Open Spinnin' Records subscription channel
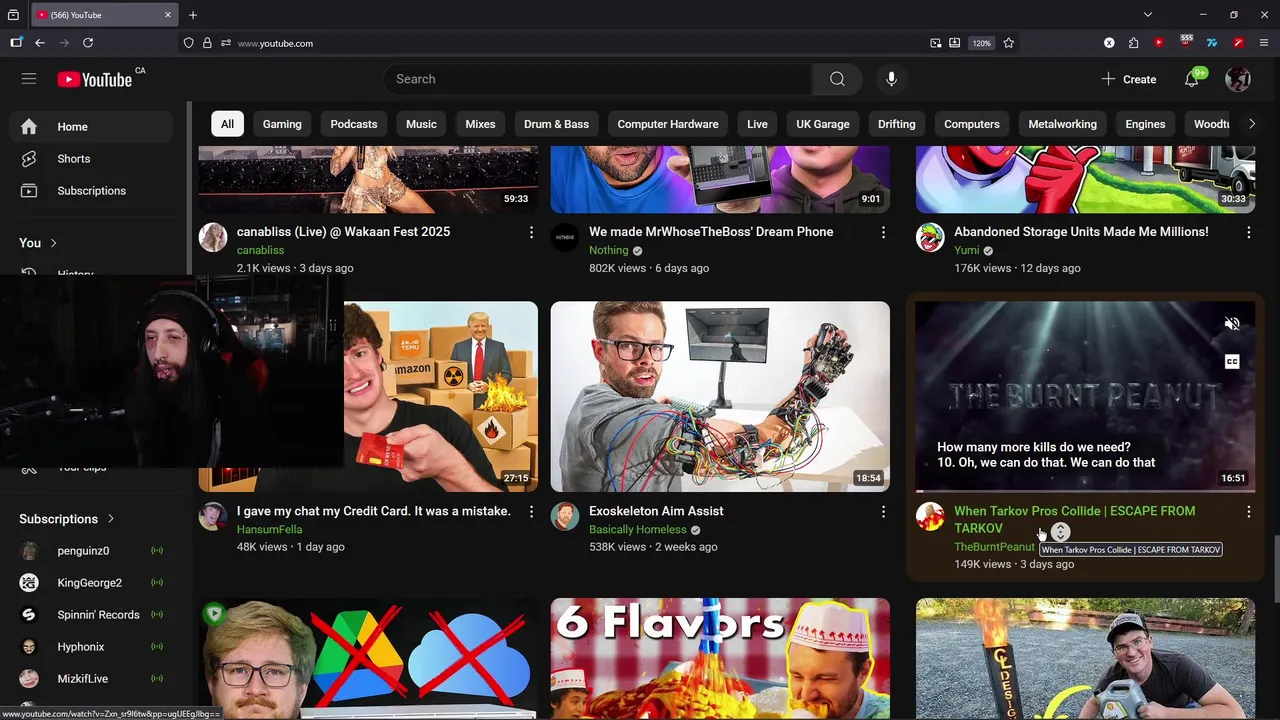Viewport: 1280px width, 720px height. tap(91, 615)
